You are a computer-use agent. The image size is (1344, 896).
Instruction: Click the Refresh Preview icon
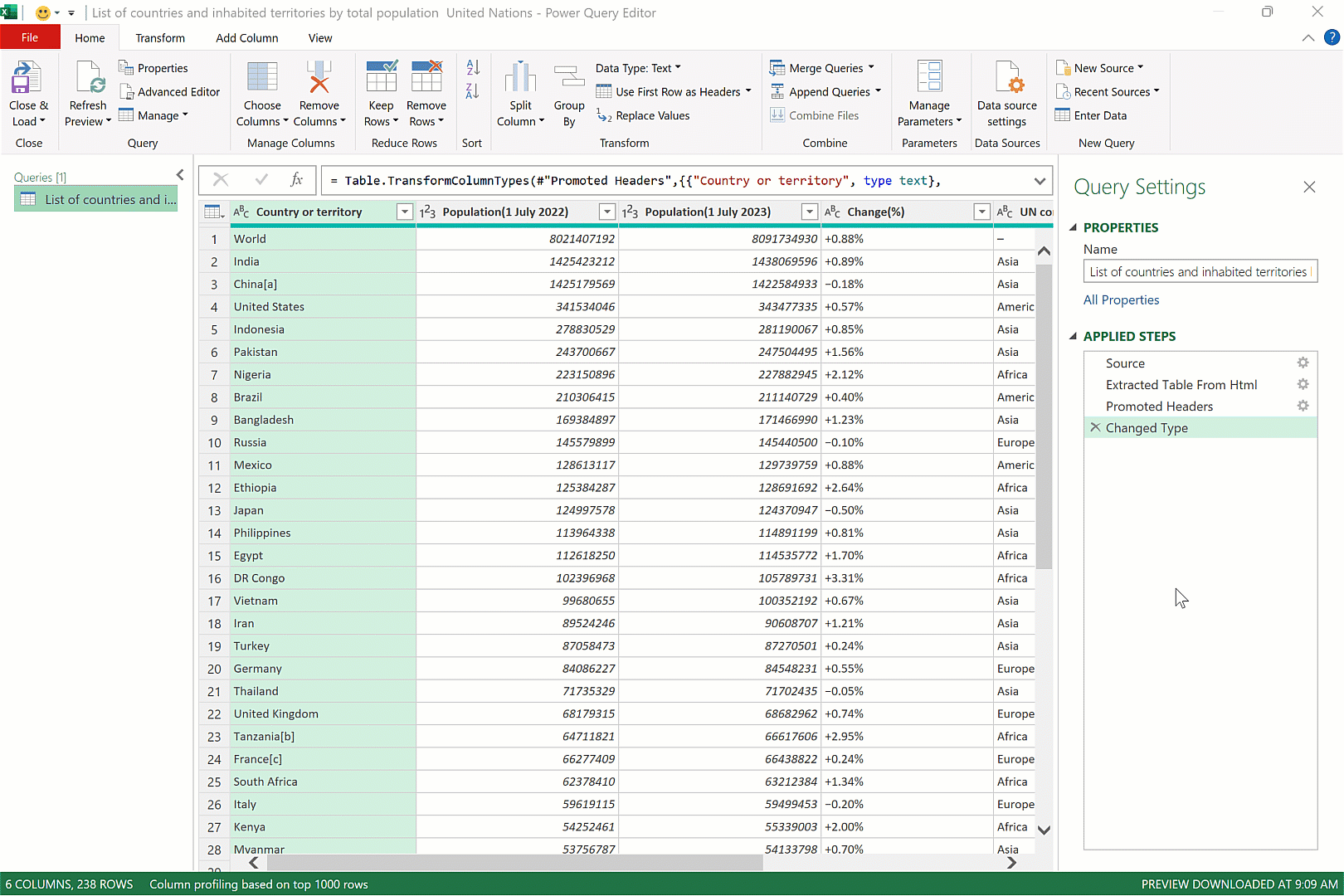point(88,79)
